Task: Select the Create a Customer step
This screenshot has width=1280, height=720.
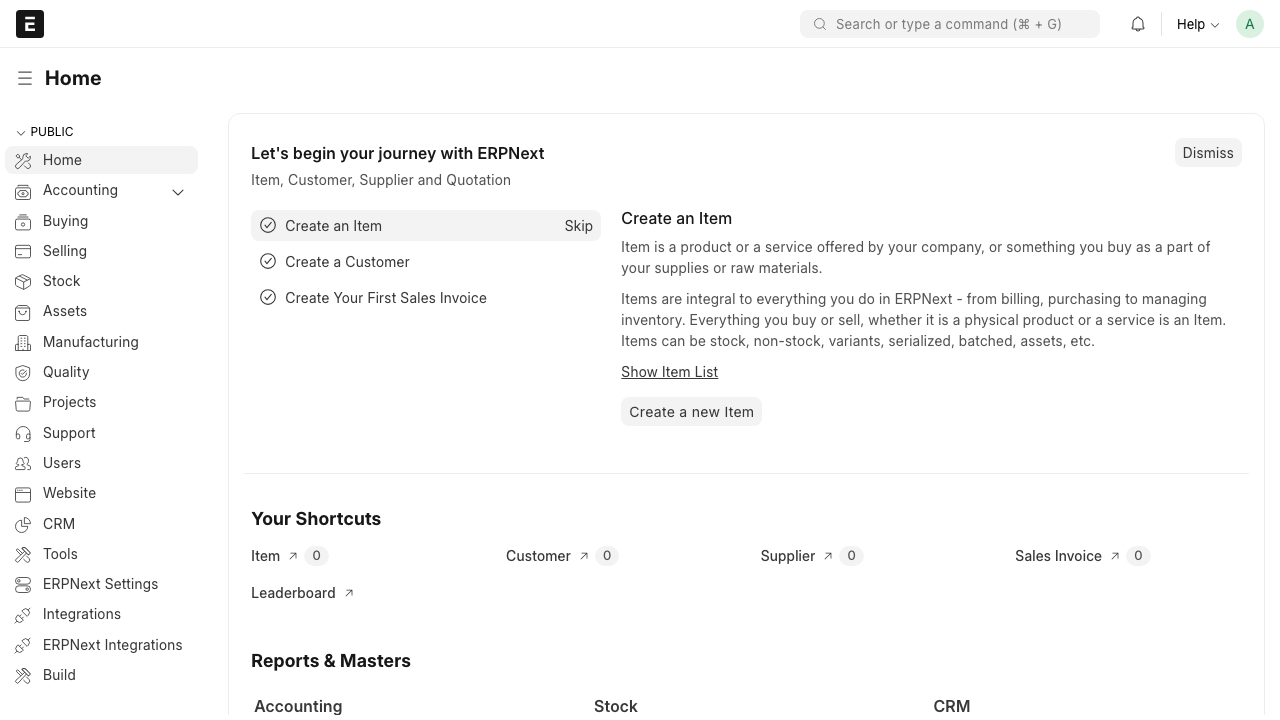Action: click(426, 262)
